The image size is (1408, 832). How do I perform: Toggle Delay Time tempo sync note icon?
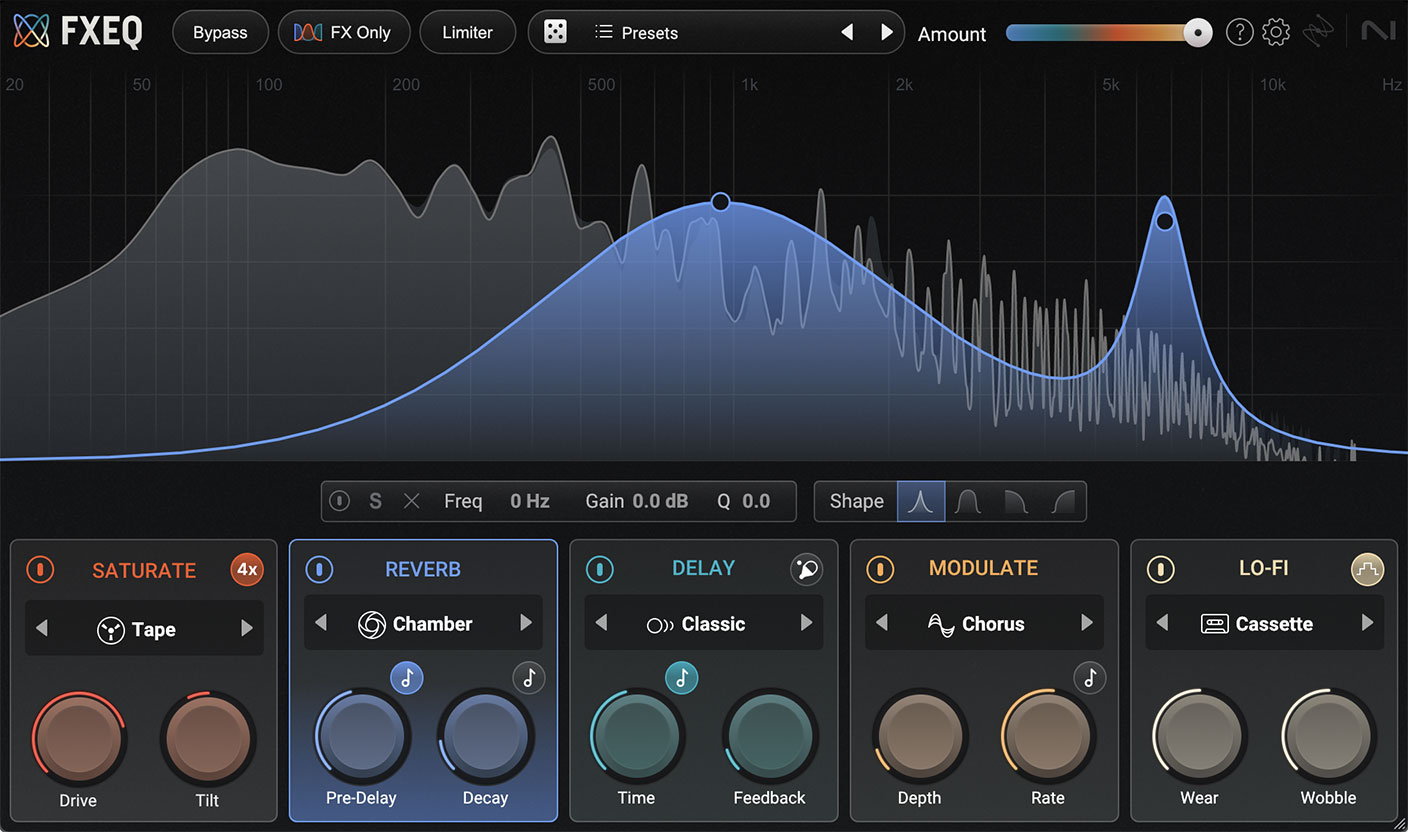(682, 678)
